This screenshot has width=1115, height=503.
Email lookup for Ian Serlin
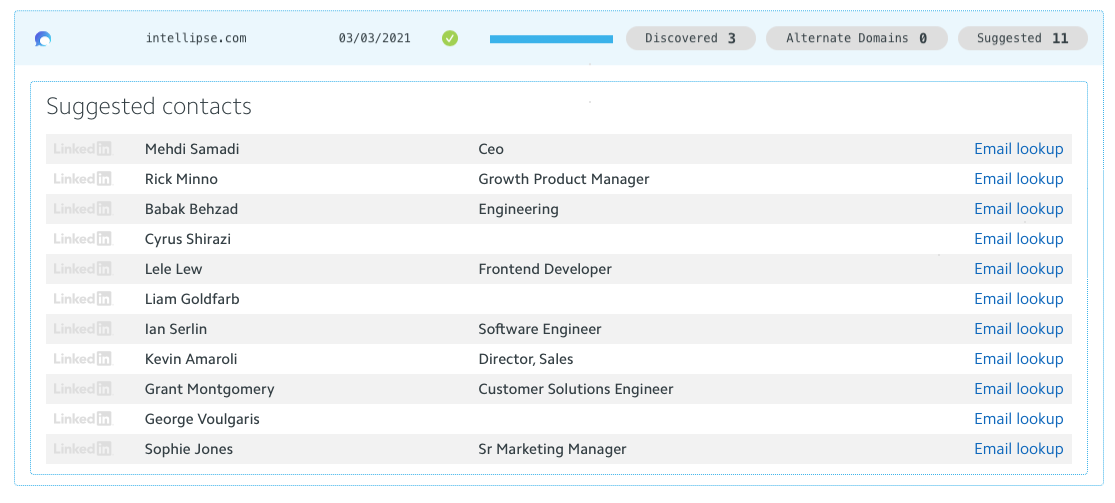[x=1018, y=329]
